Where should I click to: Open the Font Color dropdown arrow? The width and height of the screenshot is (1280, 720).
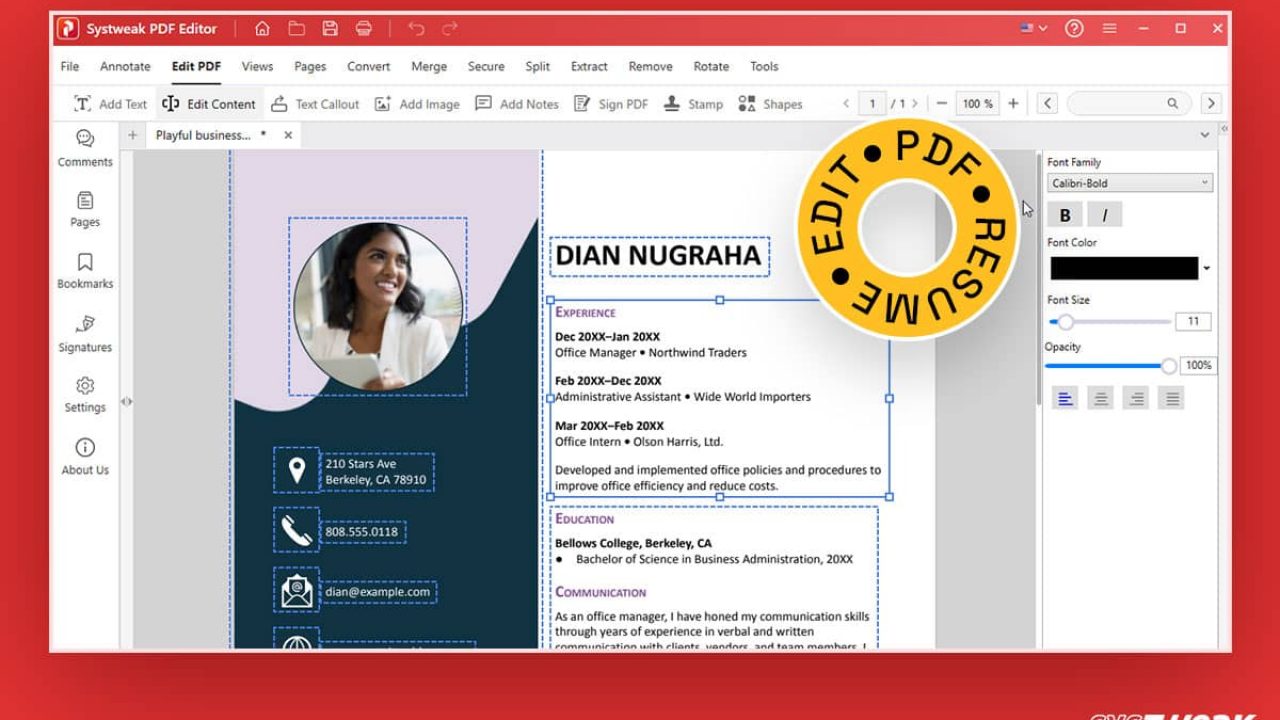1207,268
